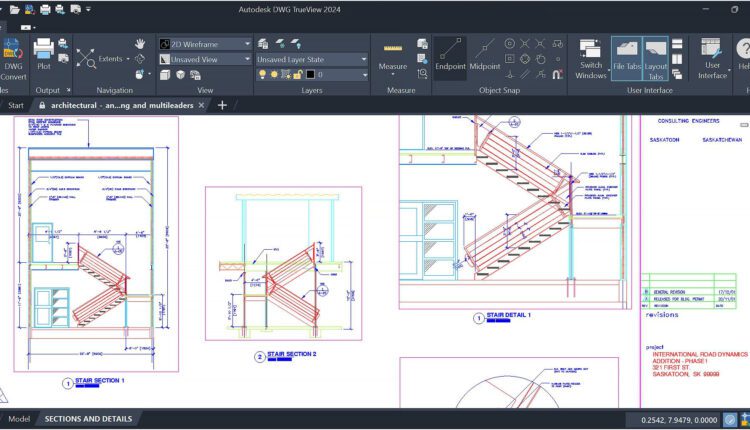Select the architectural drawing file tab
This screenshot has width=750, height=430.
tap(122, 105)
